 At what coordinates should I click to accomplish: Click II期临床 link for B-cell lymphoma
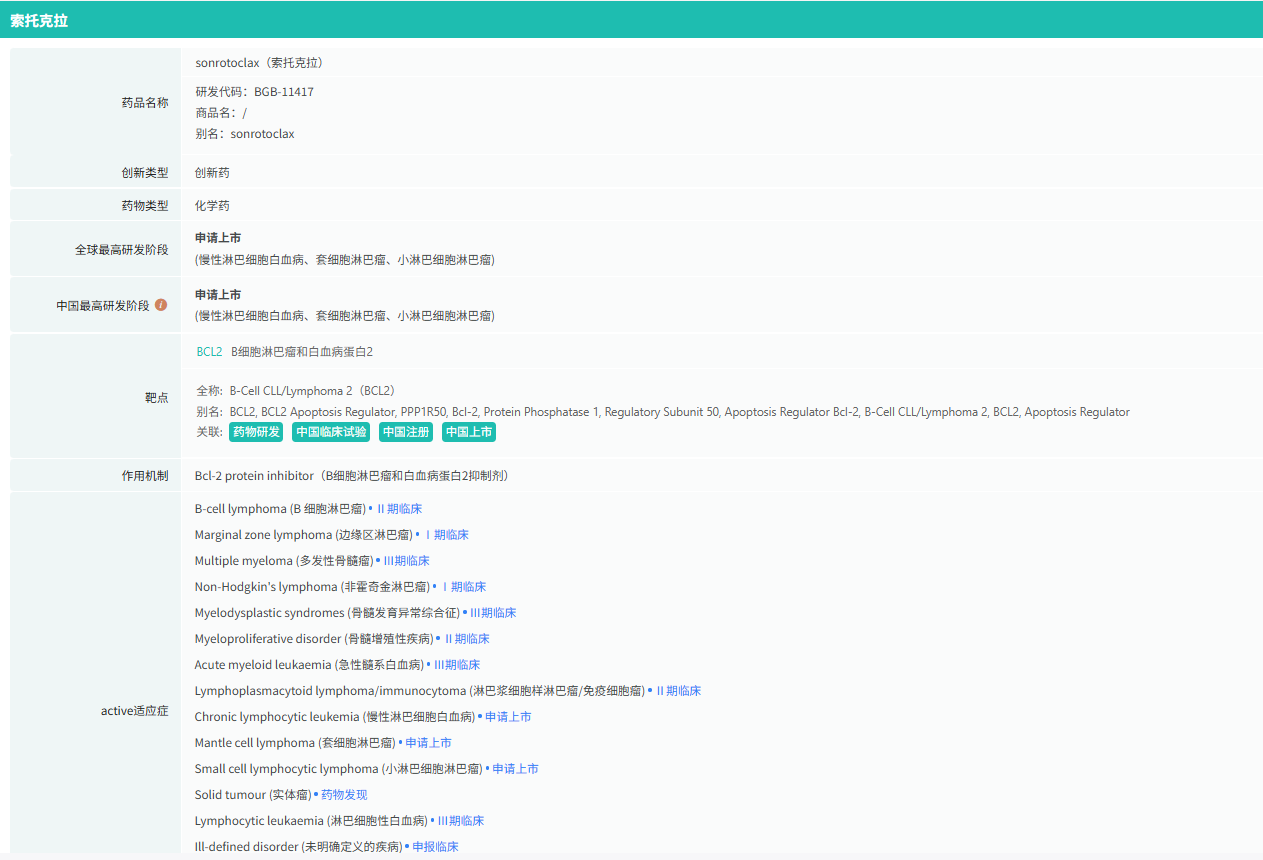click(x=399, y=509)
